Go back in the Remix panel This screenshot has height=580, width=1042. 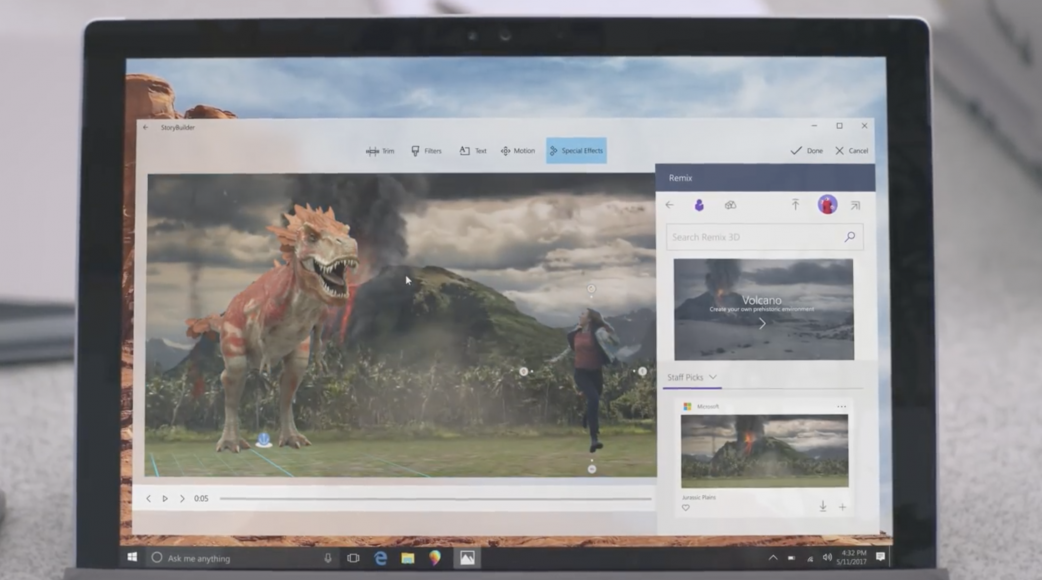click(x=670, y=205)
